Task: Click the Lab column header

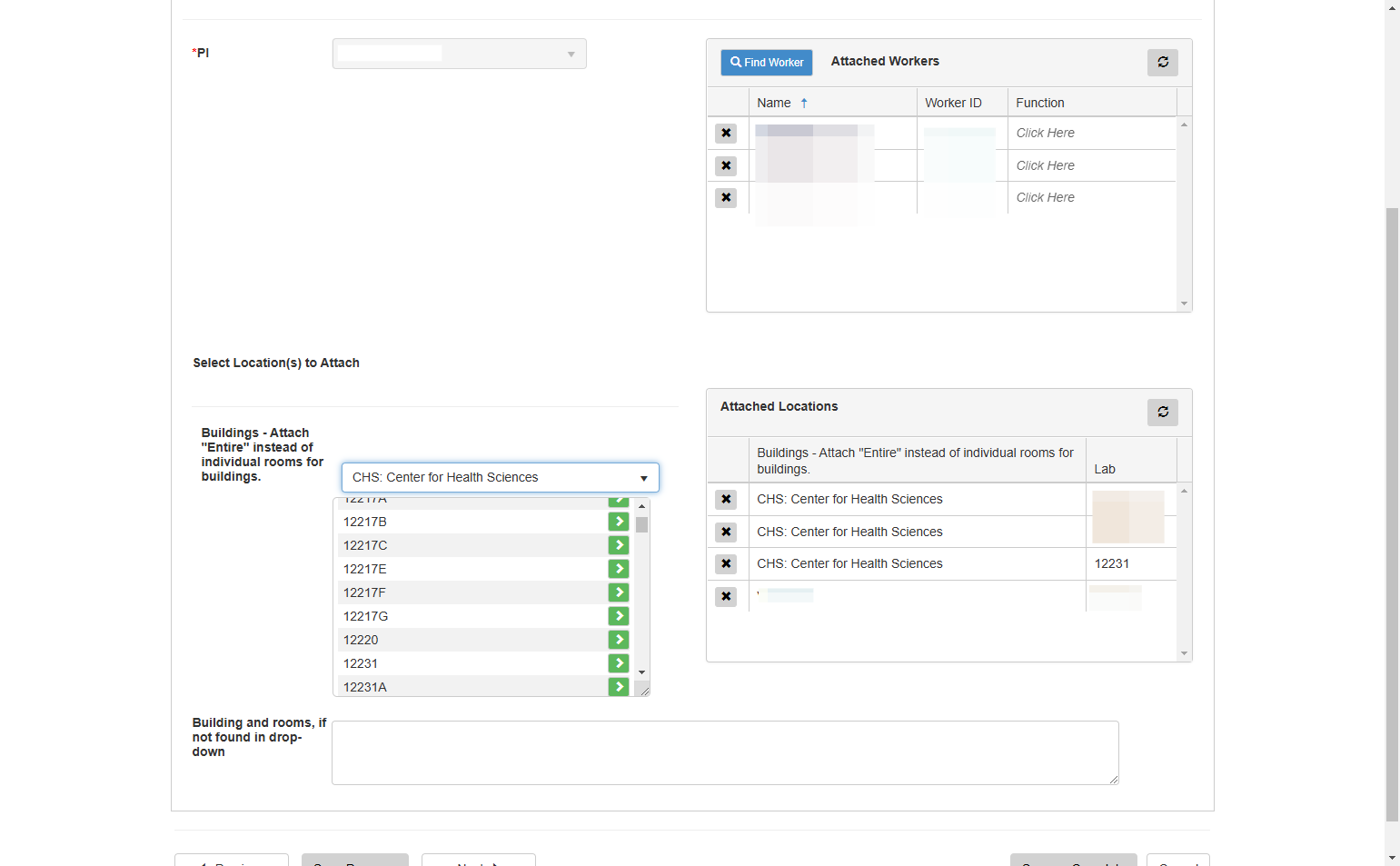Action: click(x=1131, y=461)
